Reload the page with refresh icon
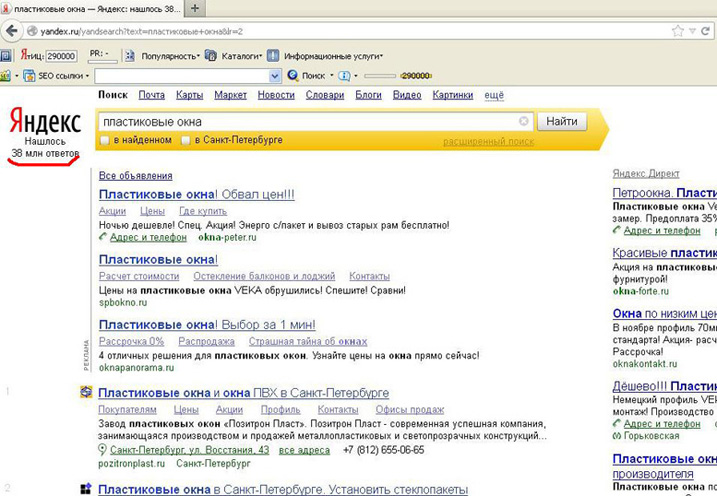717x496 pixels. point(705,31)
